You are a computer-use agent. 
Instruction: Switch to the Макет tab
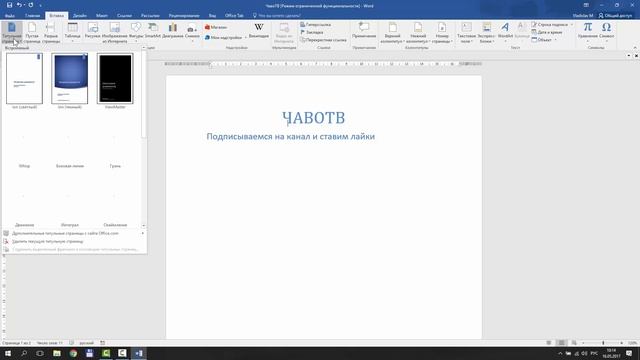tap(102, 16)
